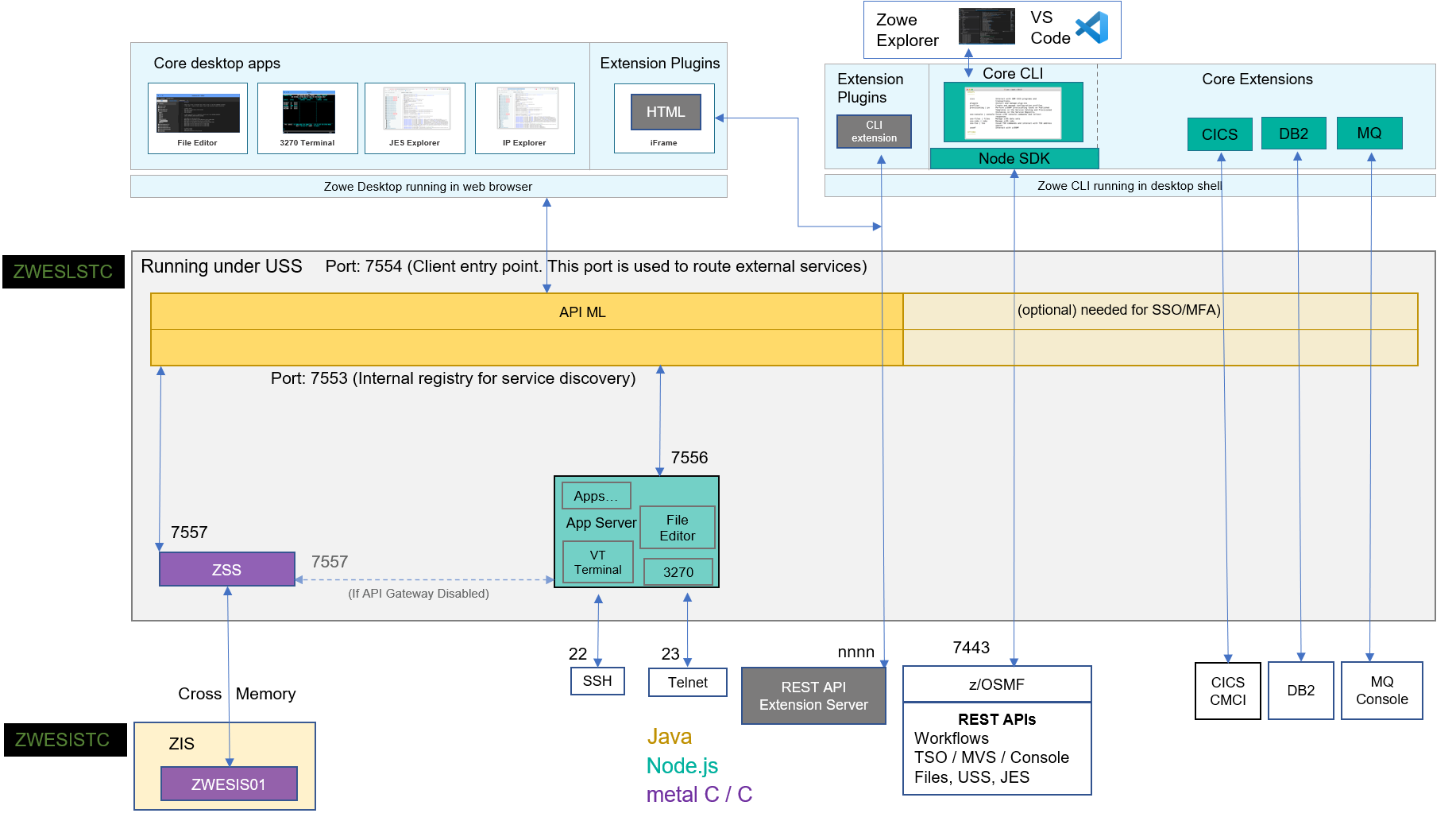Open the HTML iFrame plugin box

(x=665, y=112)
